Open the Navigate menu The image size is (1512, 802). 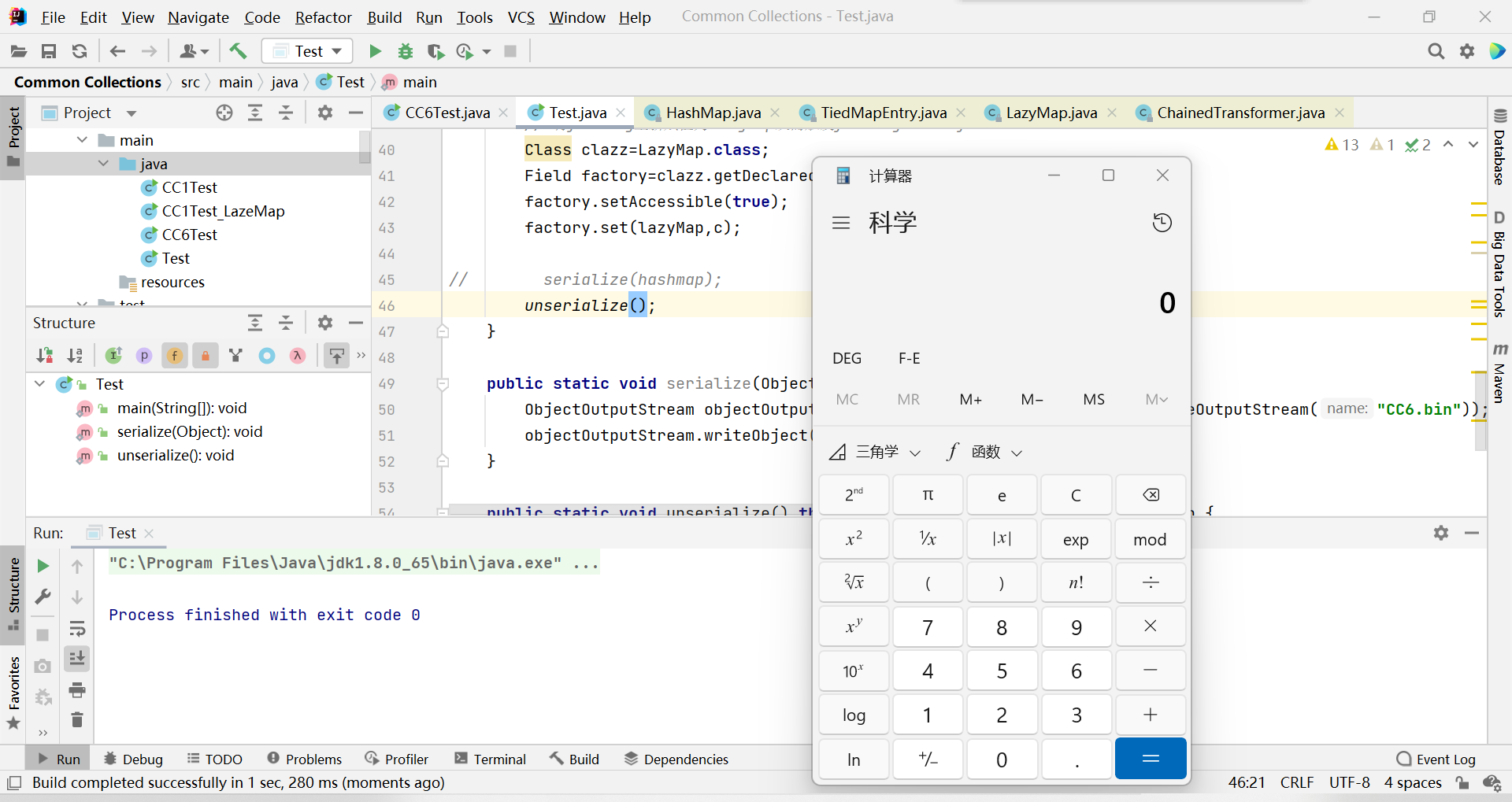[198, 17]
